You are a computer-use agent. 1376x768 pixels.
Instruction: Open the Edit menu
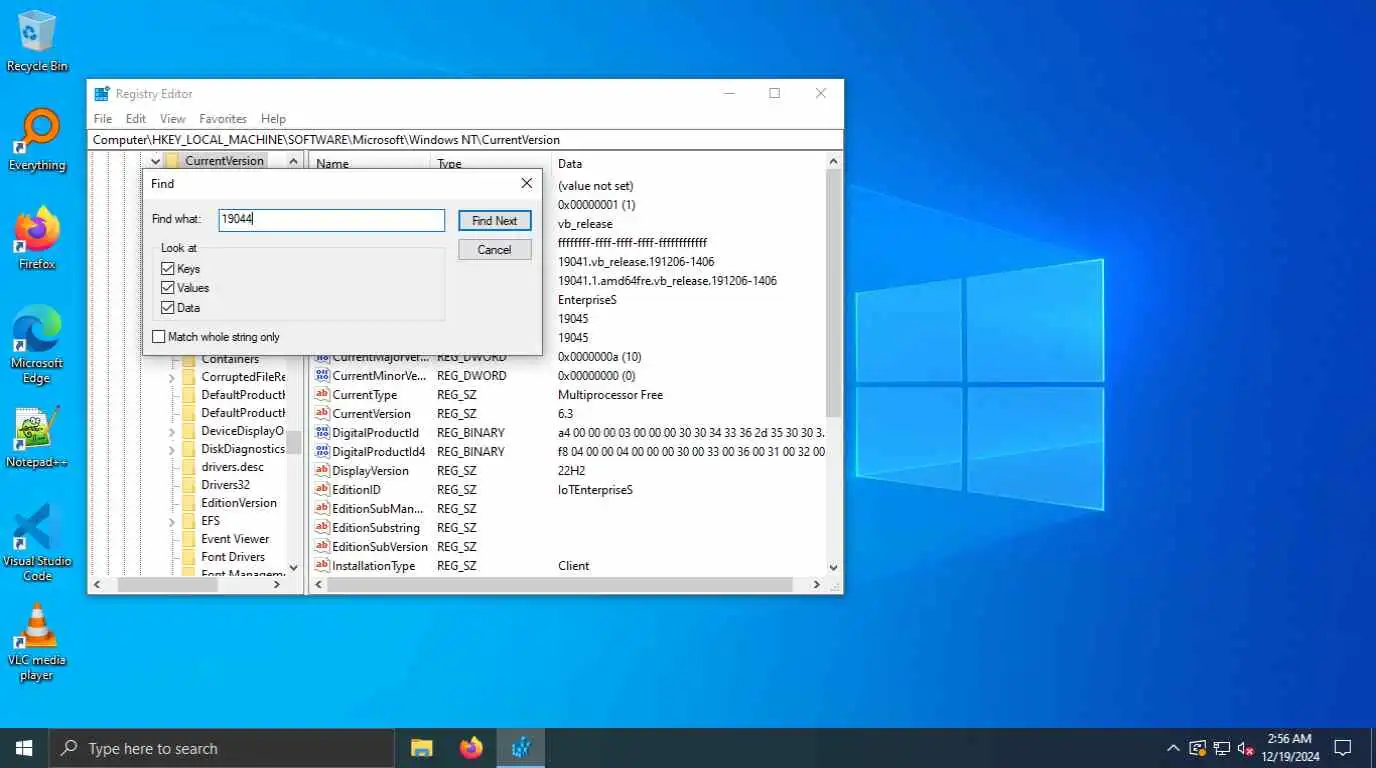click(136, 118)
